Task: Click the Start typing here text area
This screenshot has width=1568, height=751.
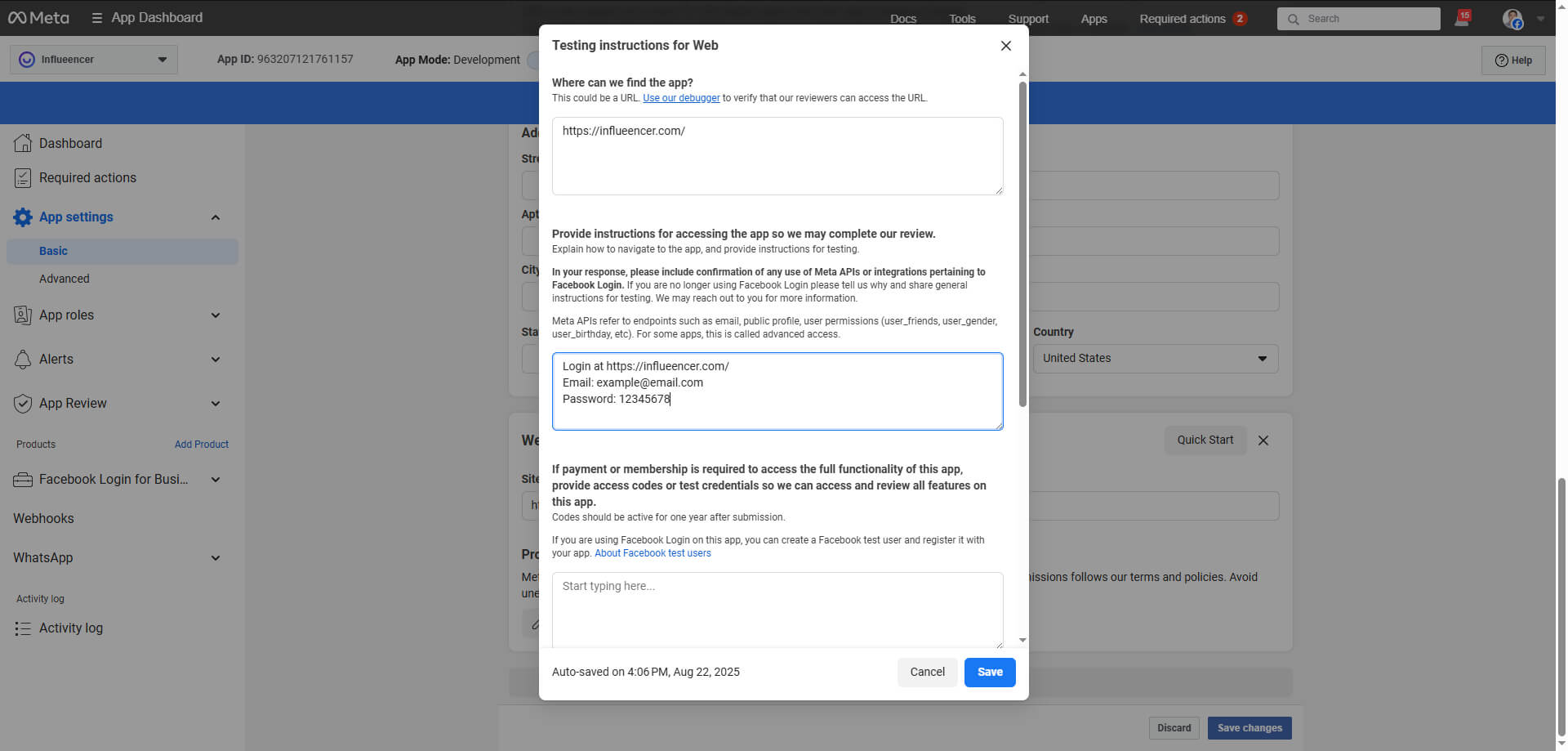Action: coord(777,610)
